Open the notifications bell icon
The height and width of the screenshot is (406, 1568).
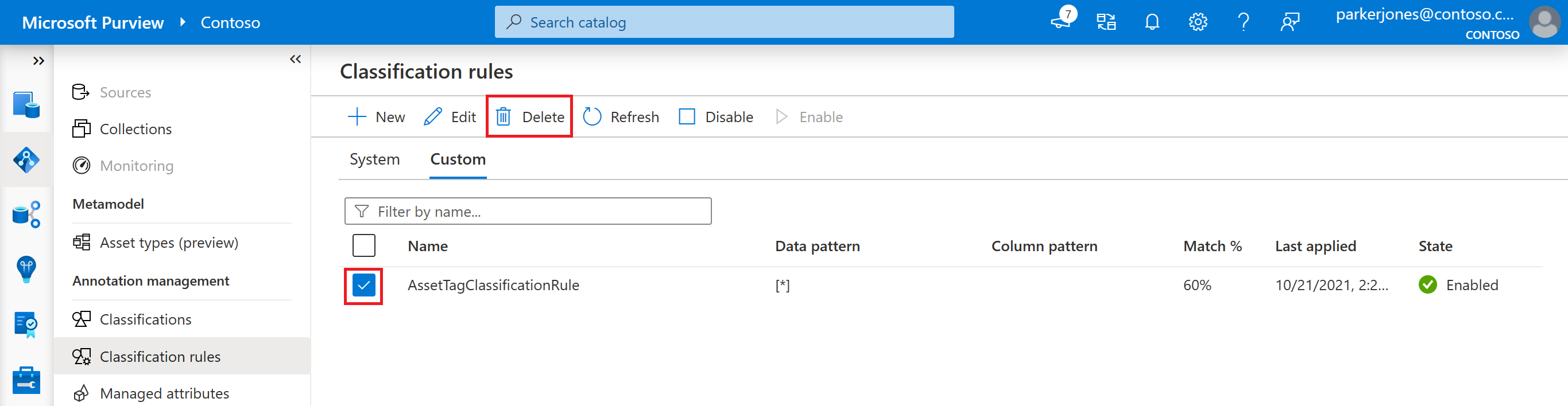tap(1152, 22)
